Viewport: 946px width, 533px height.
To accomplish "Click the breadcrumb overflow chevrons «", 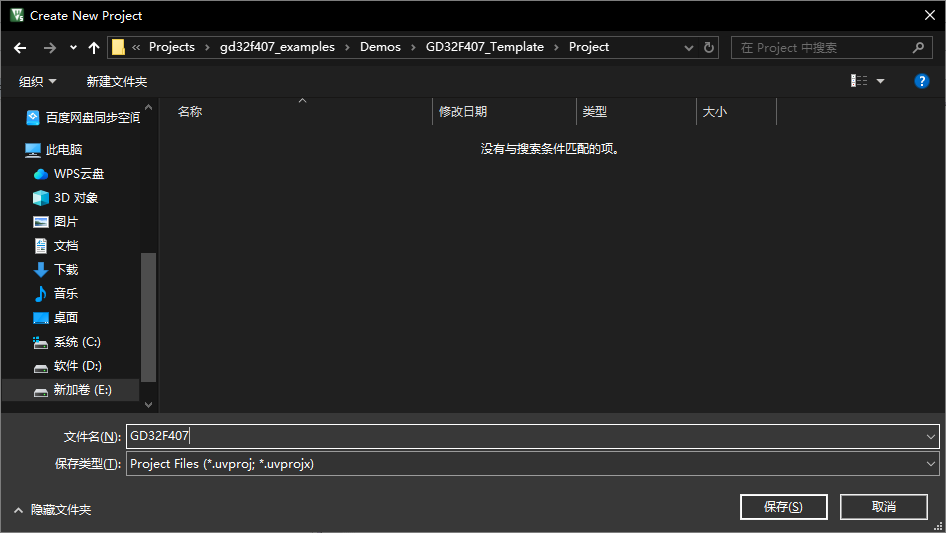I will pyautogui.click(x=136, y=48).
